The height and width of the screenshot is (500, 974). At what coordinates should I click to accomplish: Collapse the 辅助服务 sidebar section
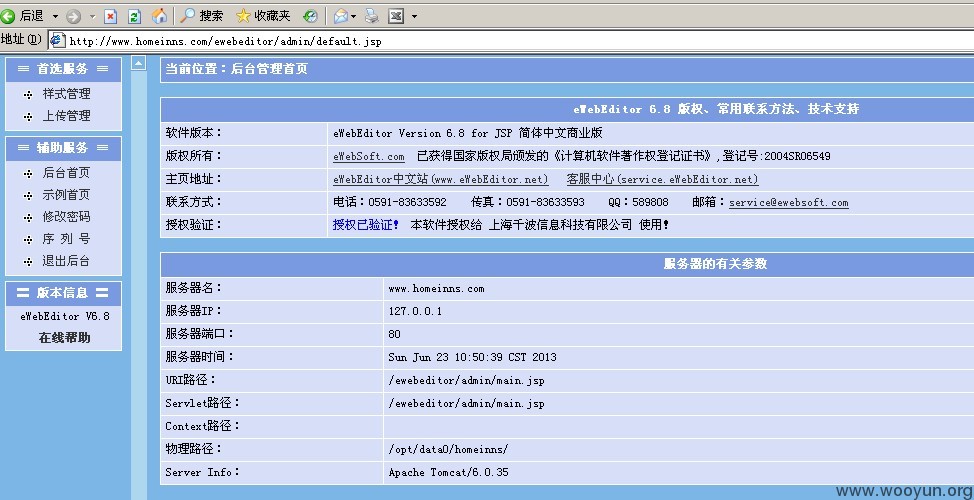point(63,148)
